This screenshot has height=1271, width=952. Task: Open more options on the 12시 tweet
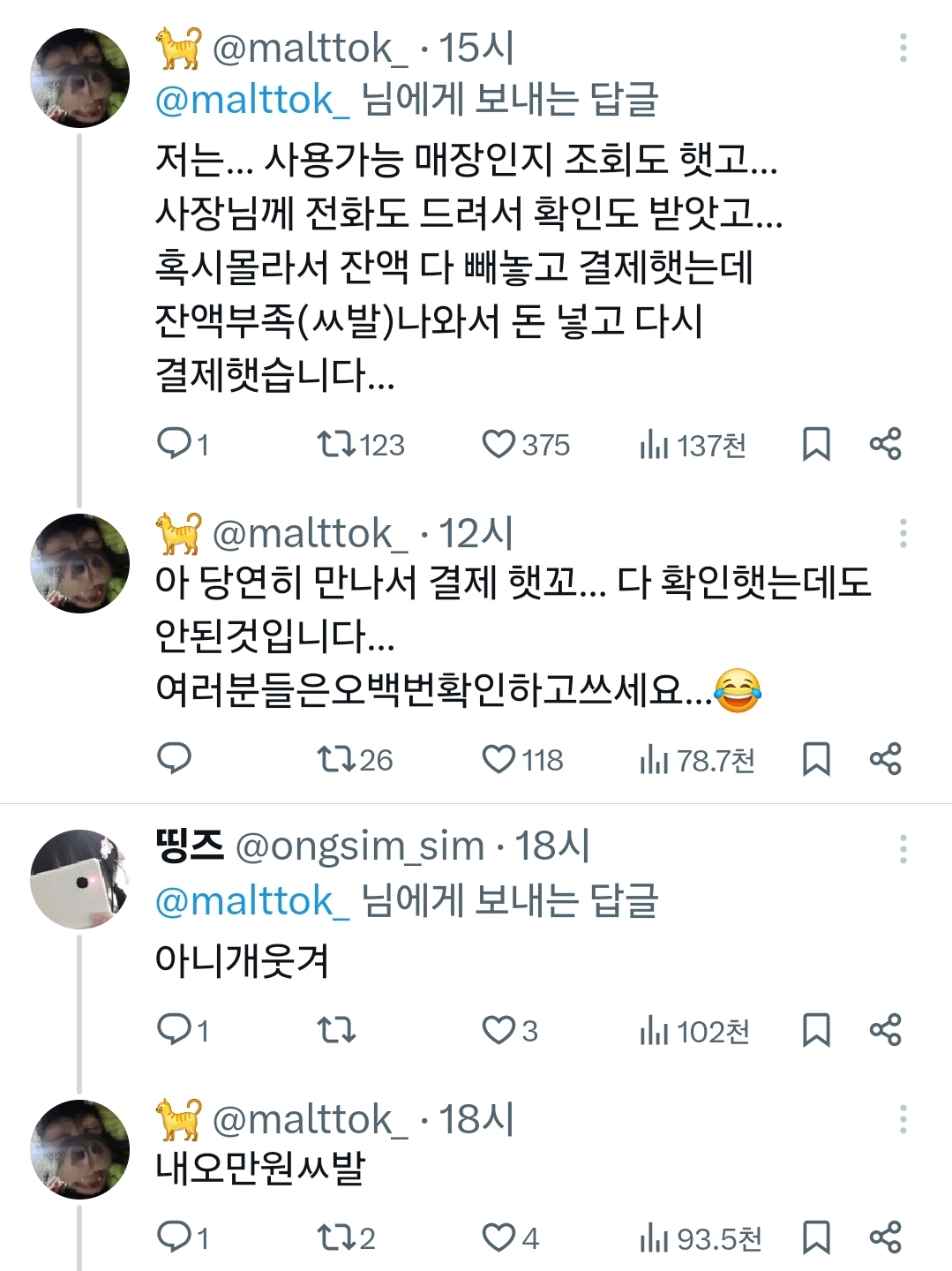pos(903,533)
